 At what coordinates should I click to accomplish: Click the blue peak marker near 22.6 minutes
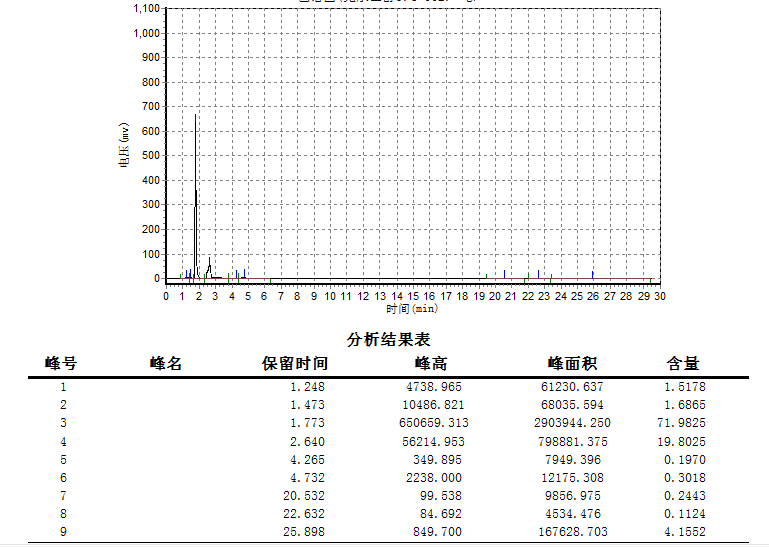[538, 274]
